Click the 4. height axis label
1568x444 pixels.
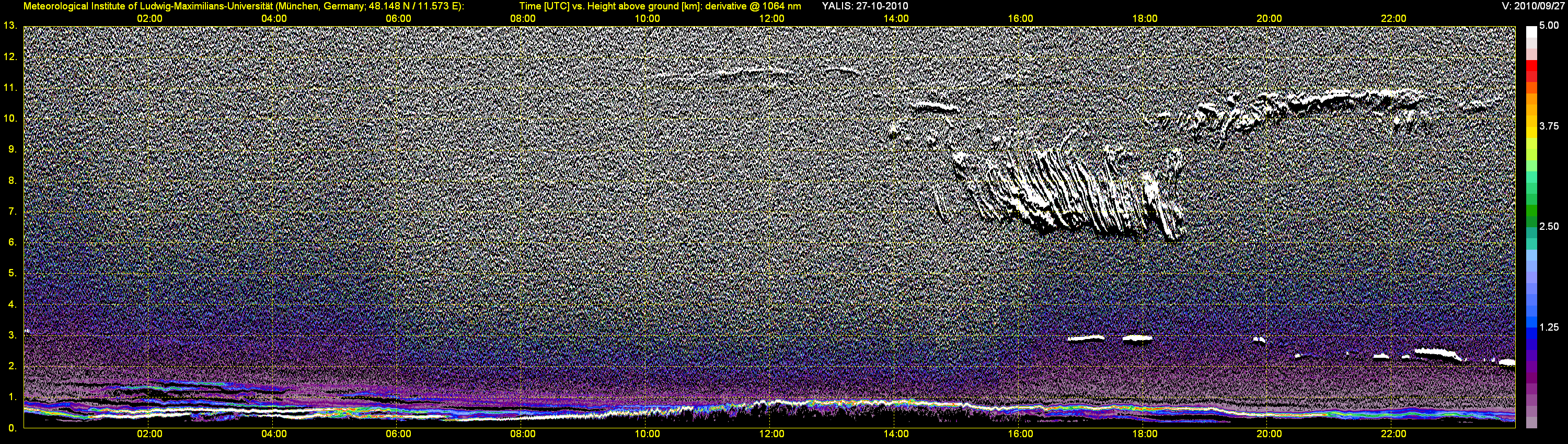click(x=12, y=304)
